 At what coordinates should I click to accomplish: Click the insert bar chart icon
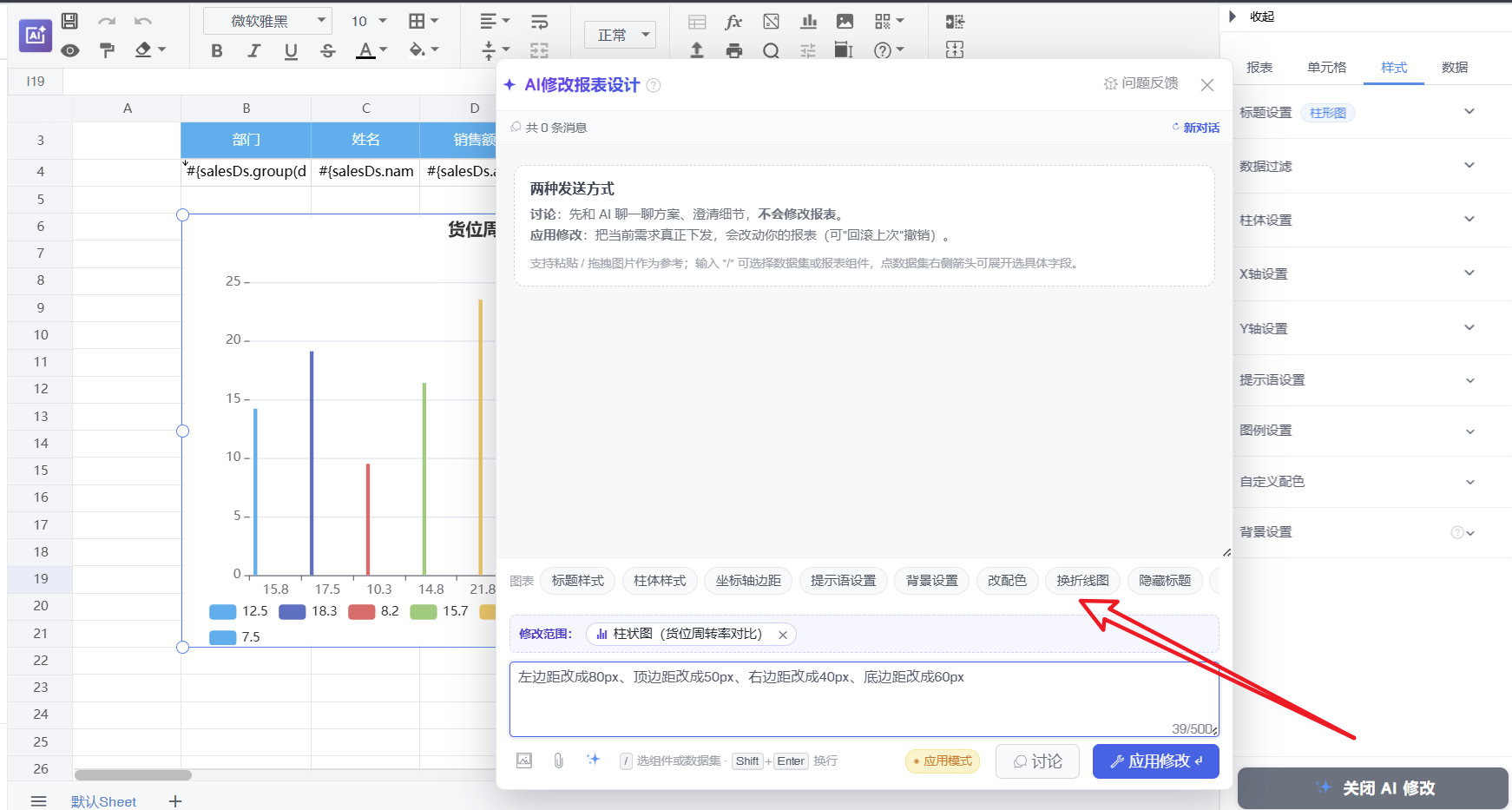coord(809,22)
